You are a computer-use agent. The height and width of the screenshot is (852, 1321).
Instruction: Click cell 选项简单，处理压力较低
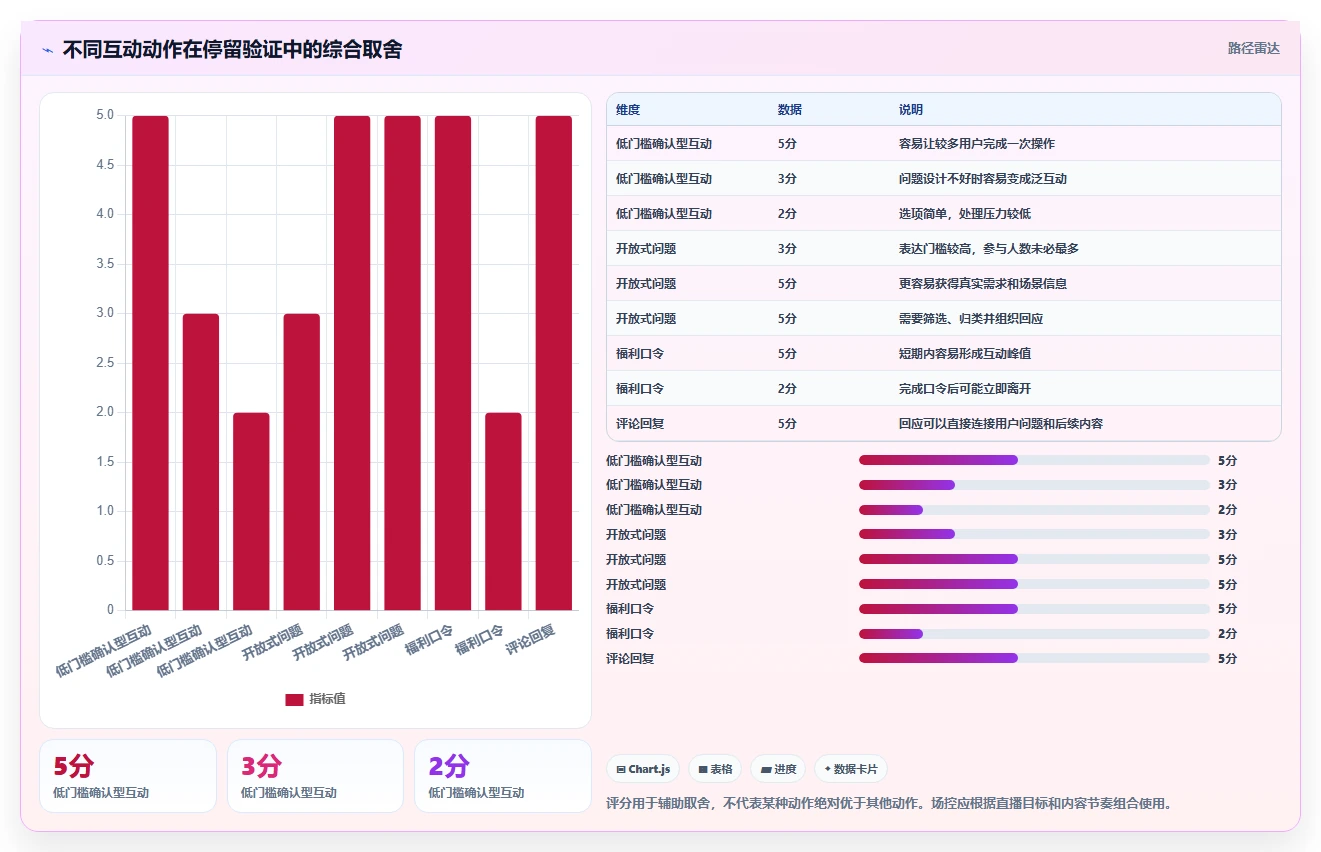click(965, 214)
